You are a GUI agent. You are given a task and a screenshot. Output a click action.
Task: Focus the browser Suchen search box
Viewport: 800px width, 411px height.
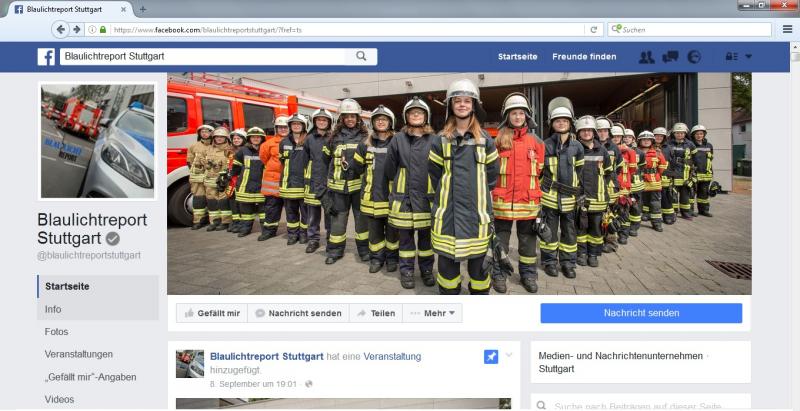click(690, 30)
